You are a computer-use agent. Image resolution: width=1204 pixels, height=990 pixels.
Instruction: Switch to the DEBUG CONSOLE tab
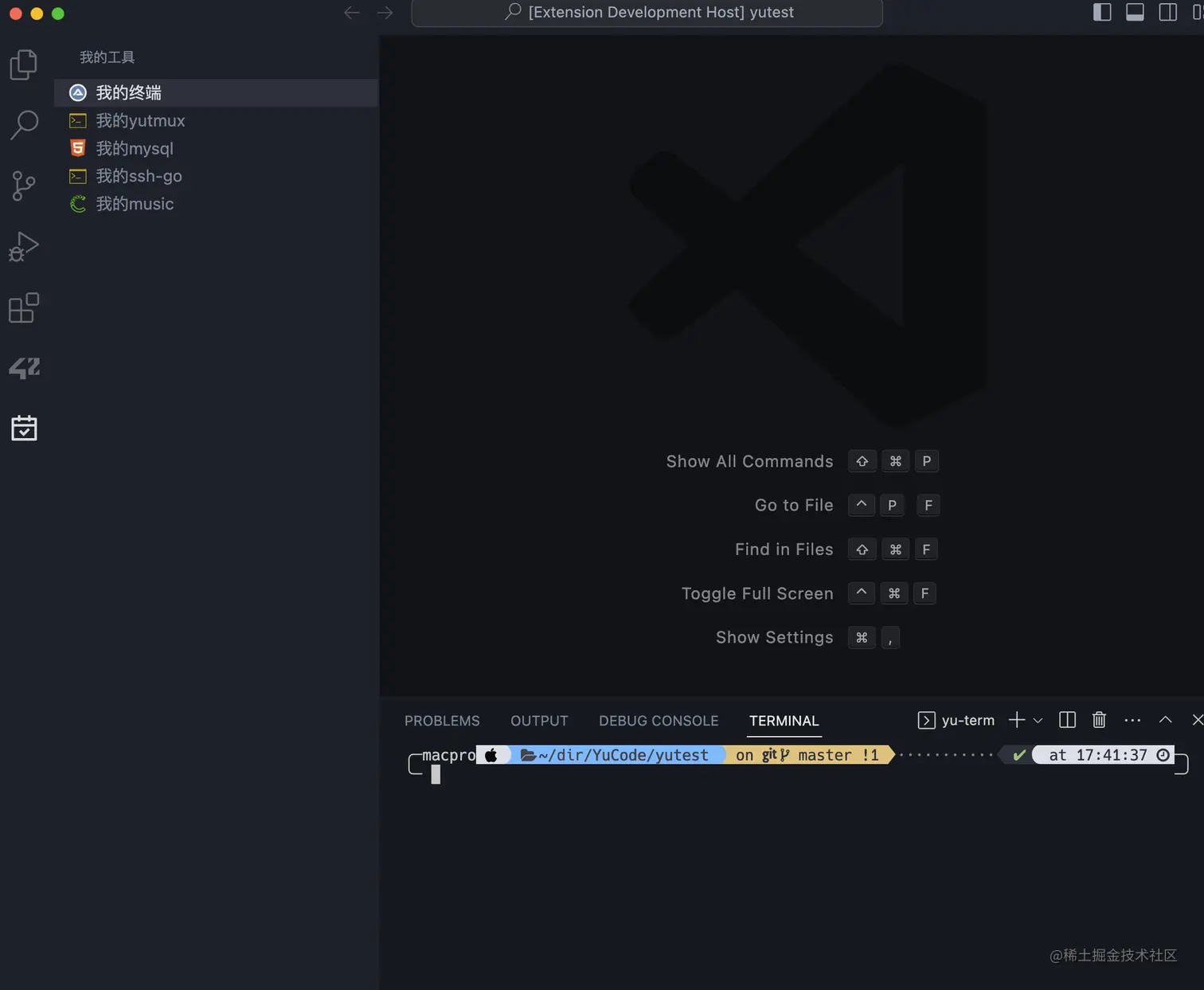658,720
